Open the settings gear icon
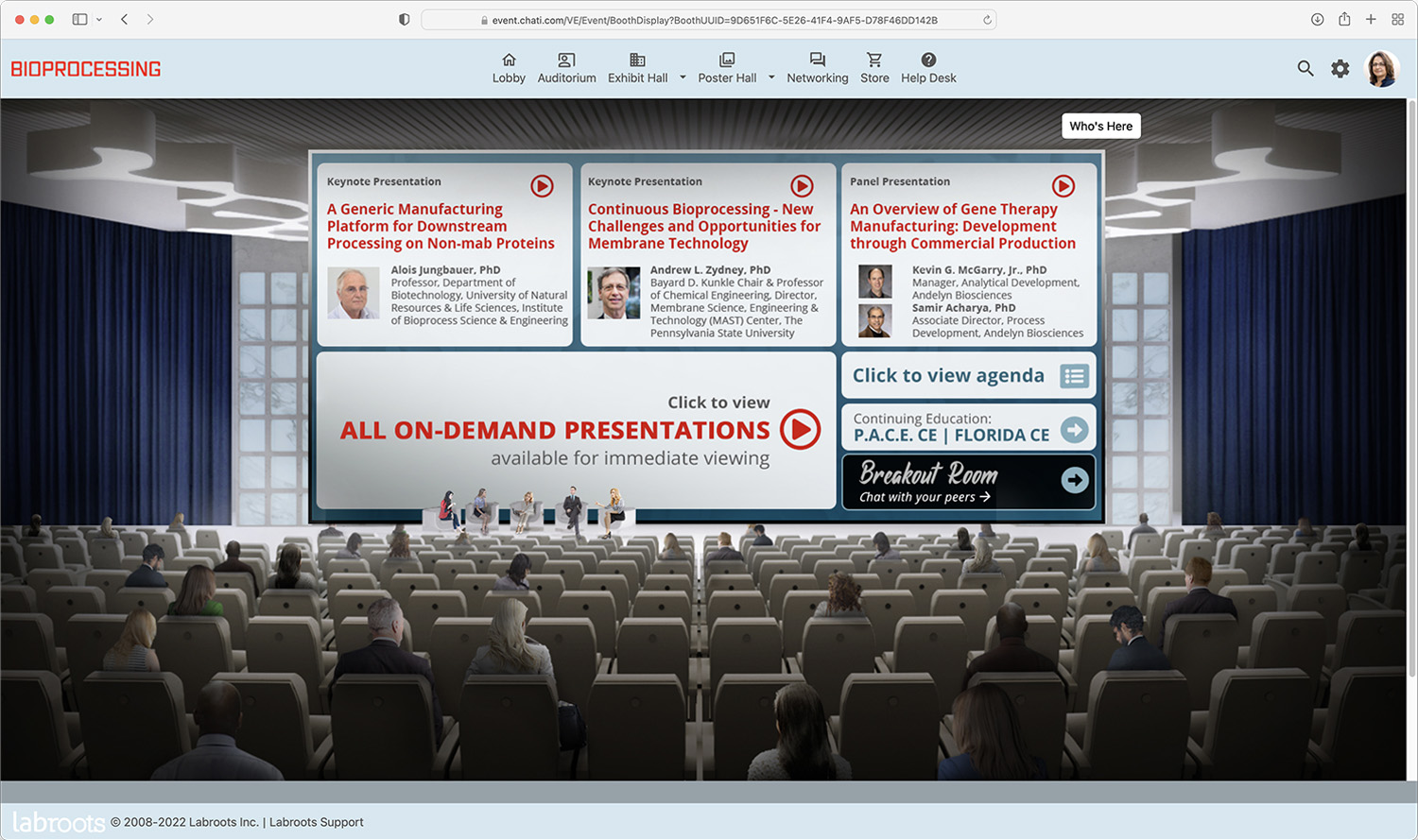The width and height of the screenshot is (1418, 840). coord(1340,68)
